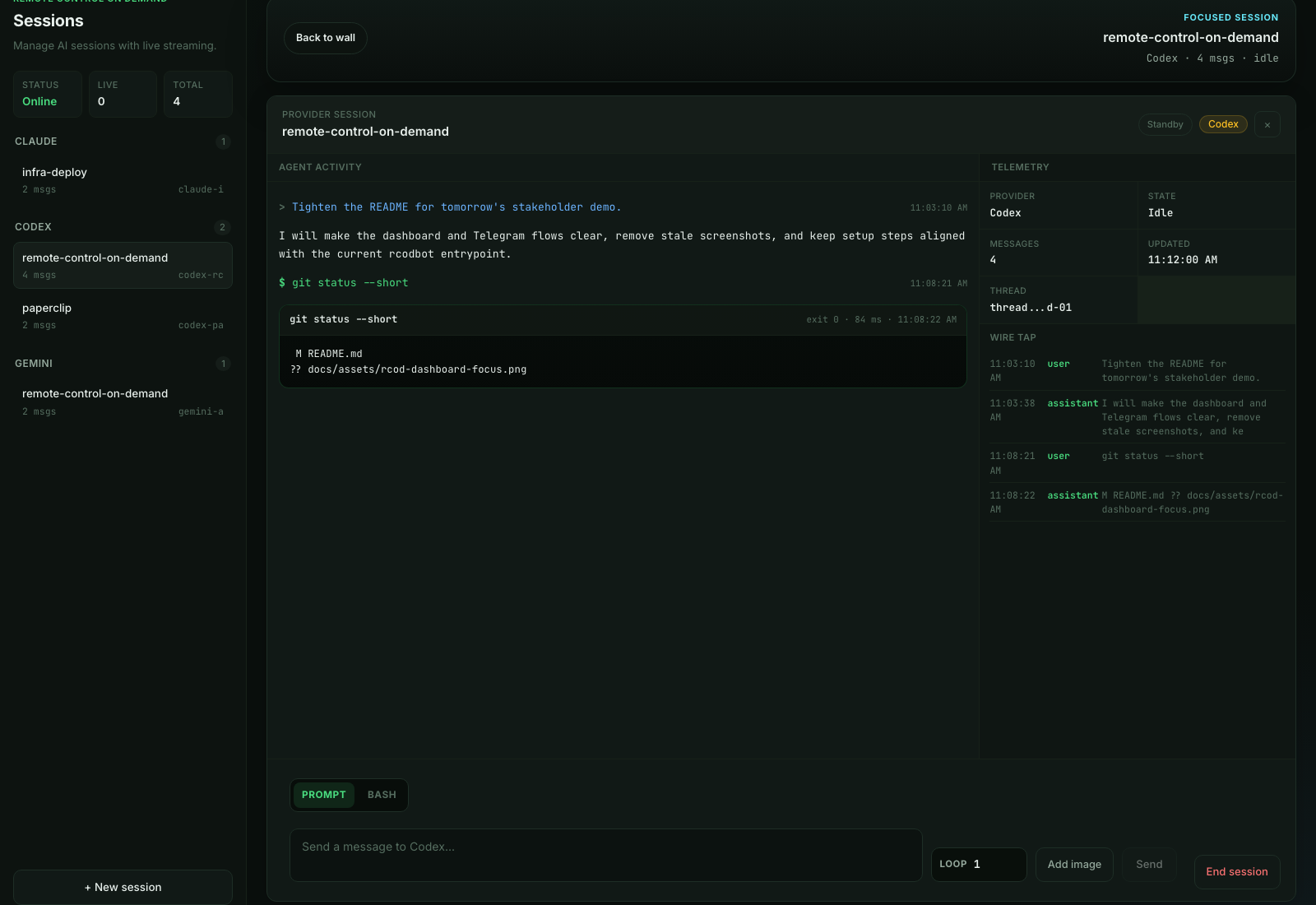This screenshot has width=1316, height=905.
Task: Click the LIVE count card
Action: [123, 94]
